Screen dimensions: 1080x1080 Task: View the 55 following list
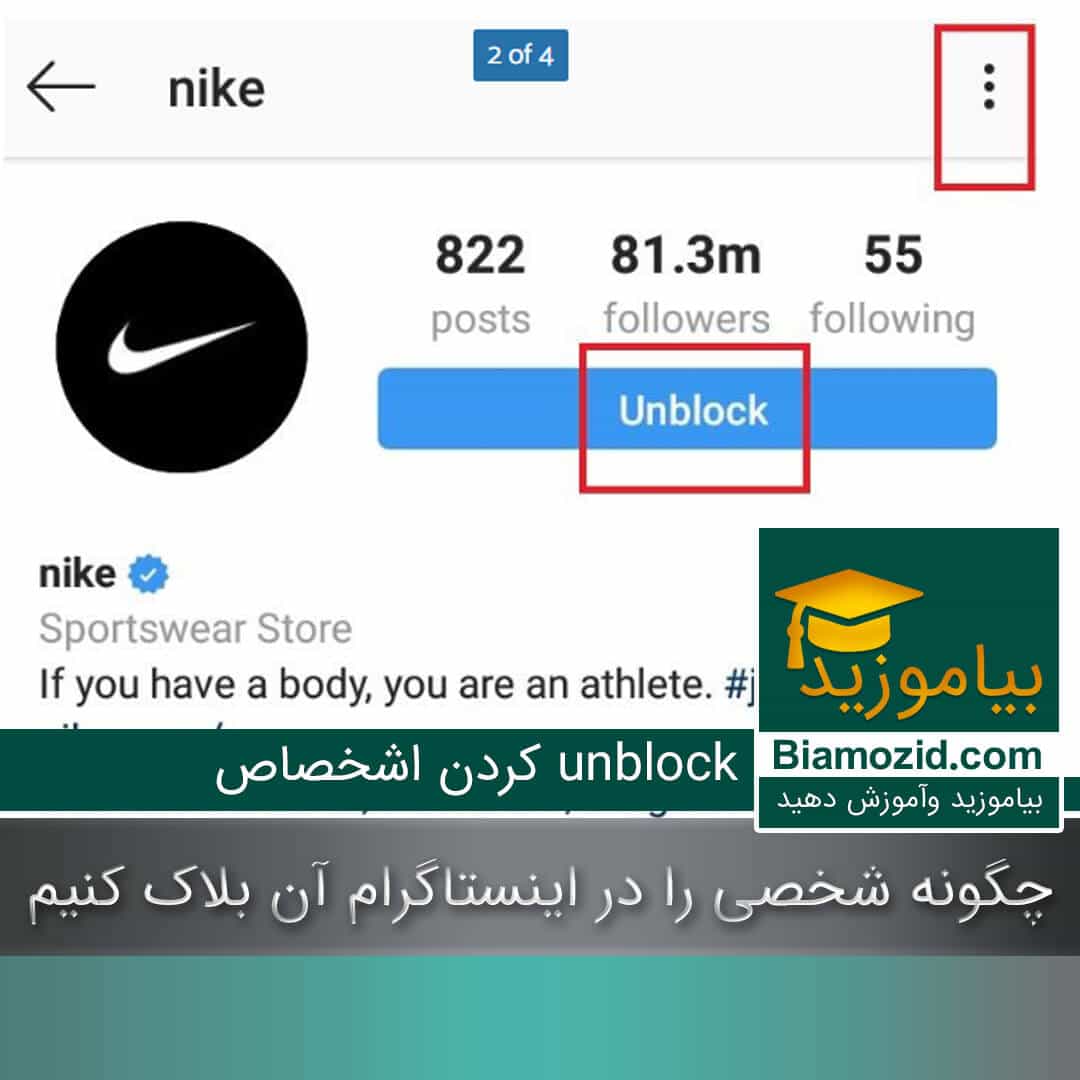point(892,284)
